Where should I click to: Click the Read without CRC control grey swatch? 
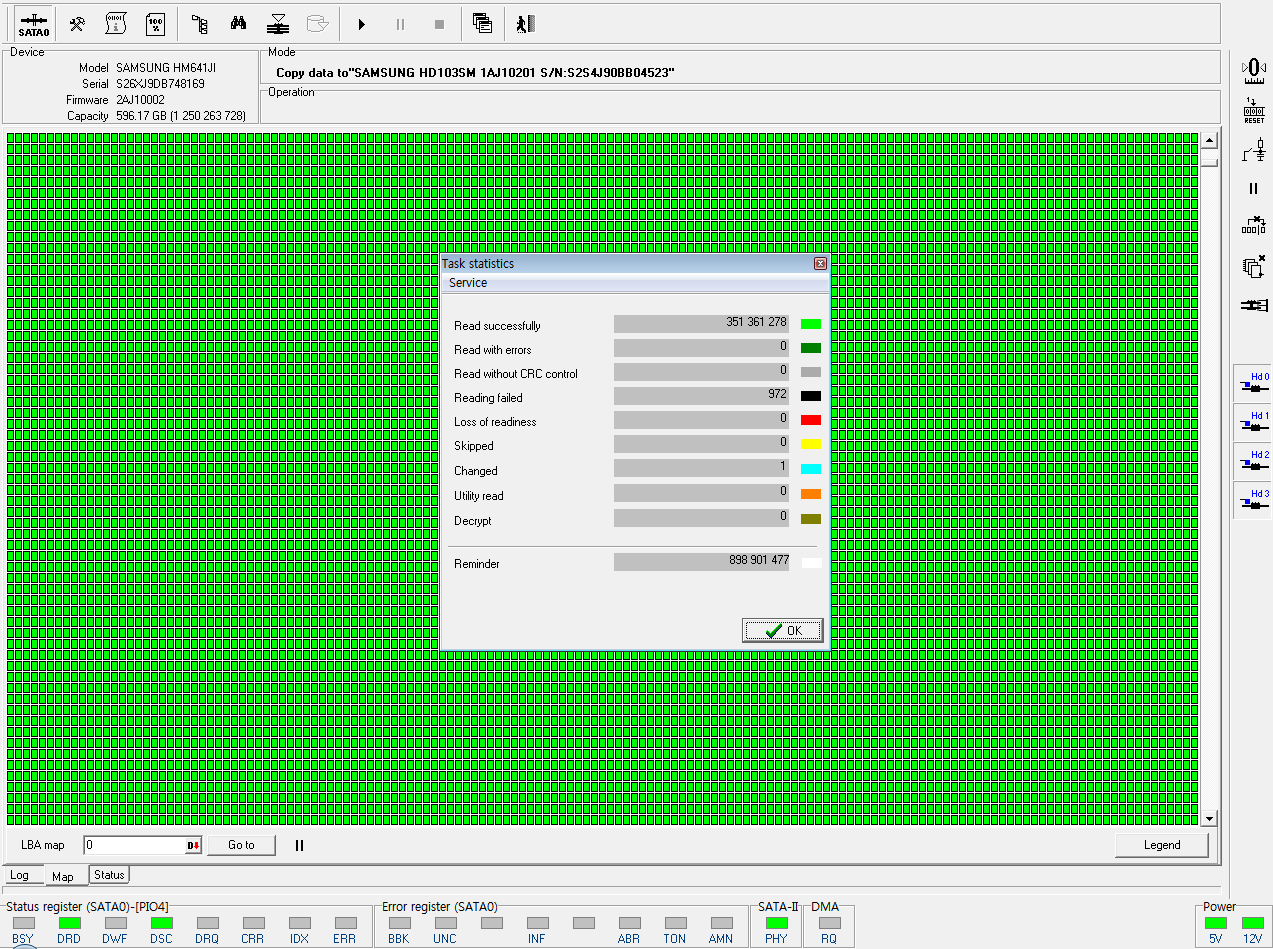click(811, 372)
